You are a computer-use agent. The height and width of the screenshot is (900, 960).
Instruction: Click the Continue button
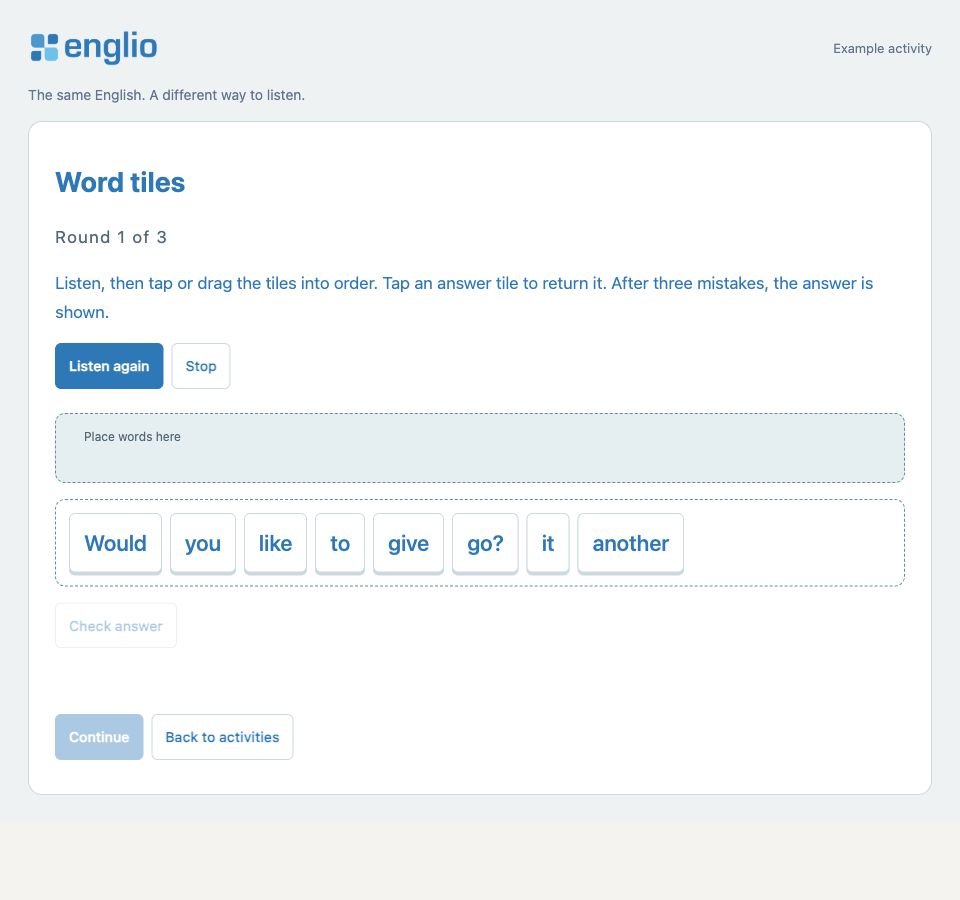99,737
